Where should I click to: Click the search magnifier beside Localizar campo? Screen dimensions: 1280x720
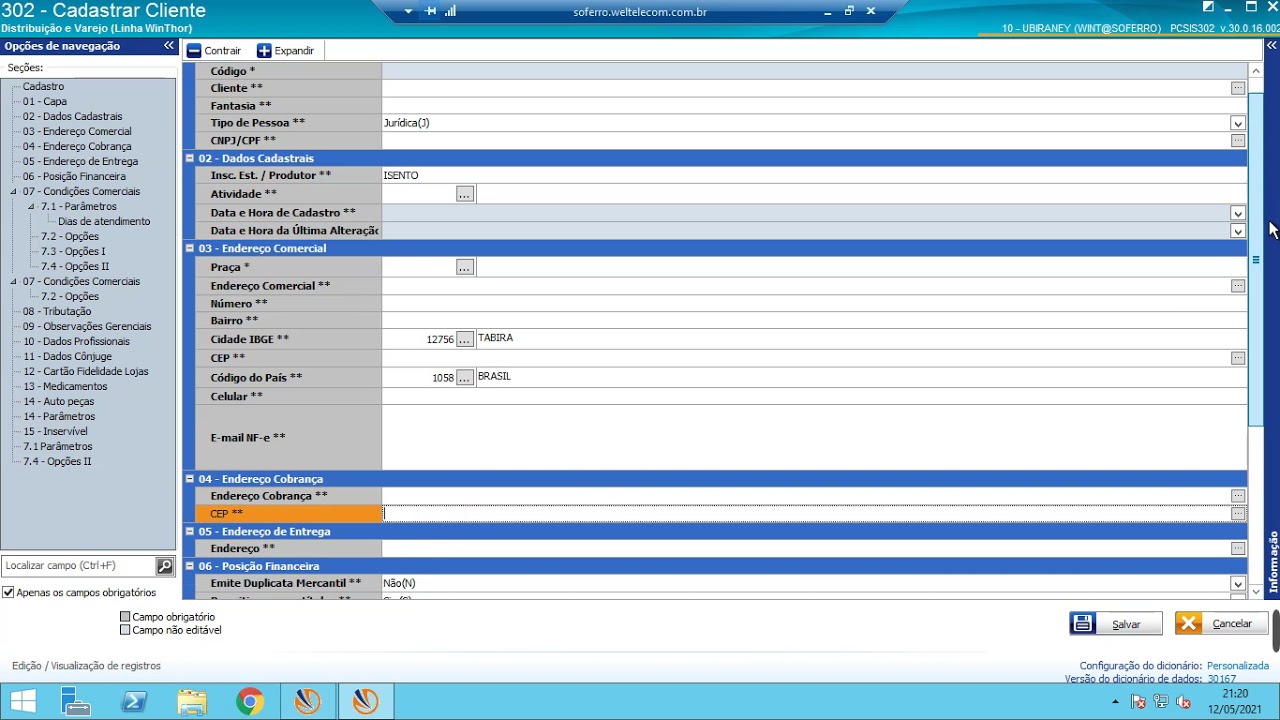(x=165, y=566)
